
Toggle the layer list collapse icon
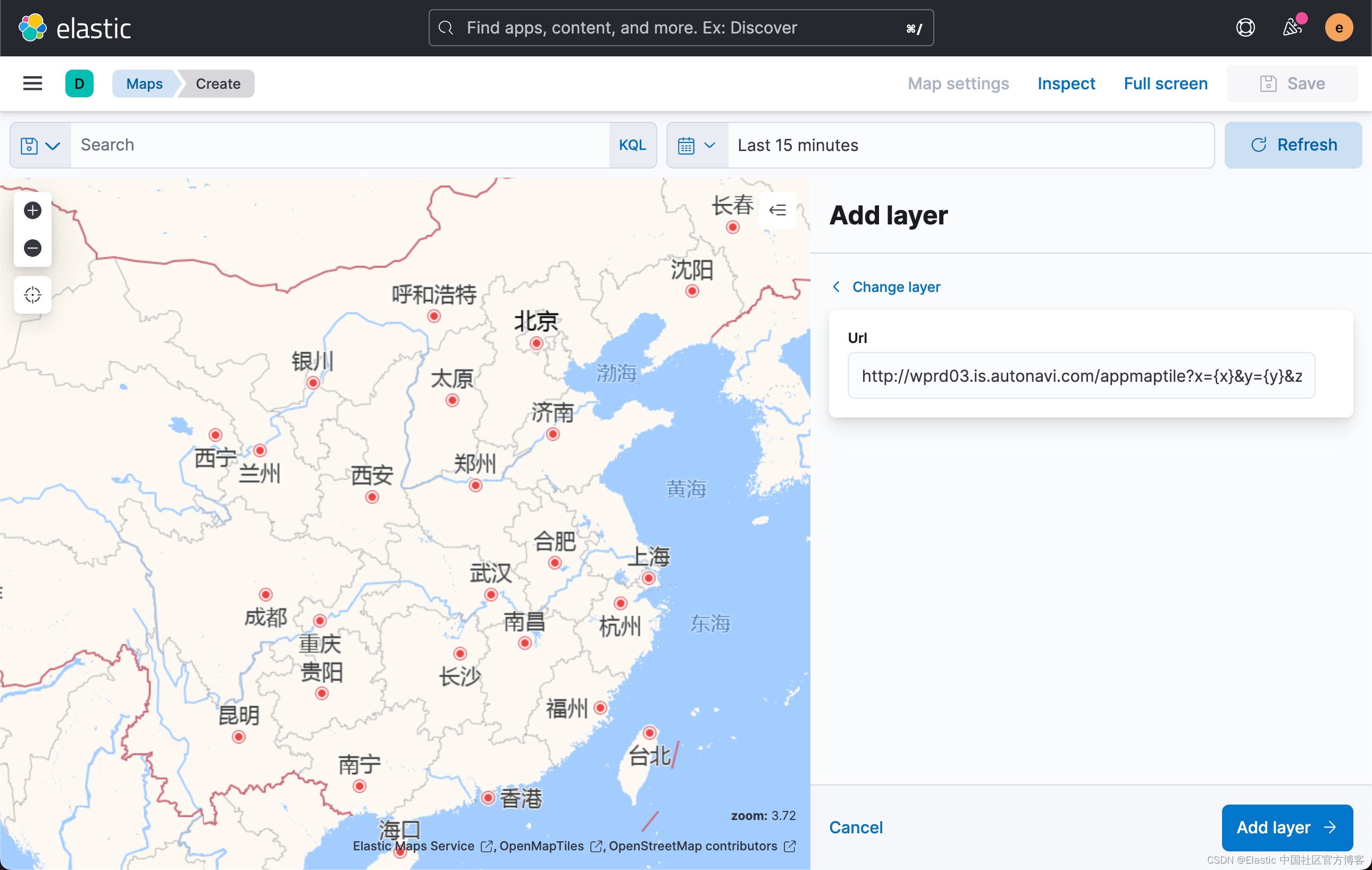(777, 210)
